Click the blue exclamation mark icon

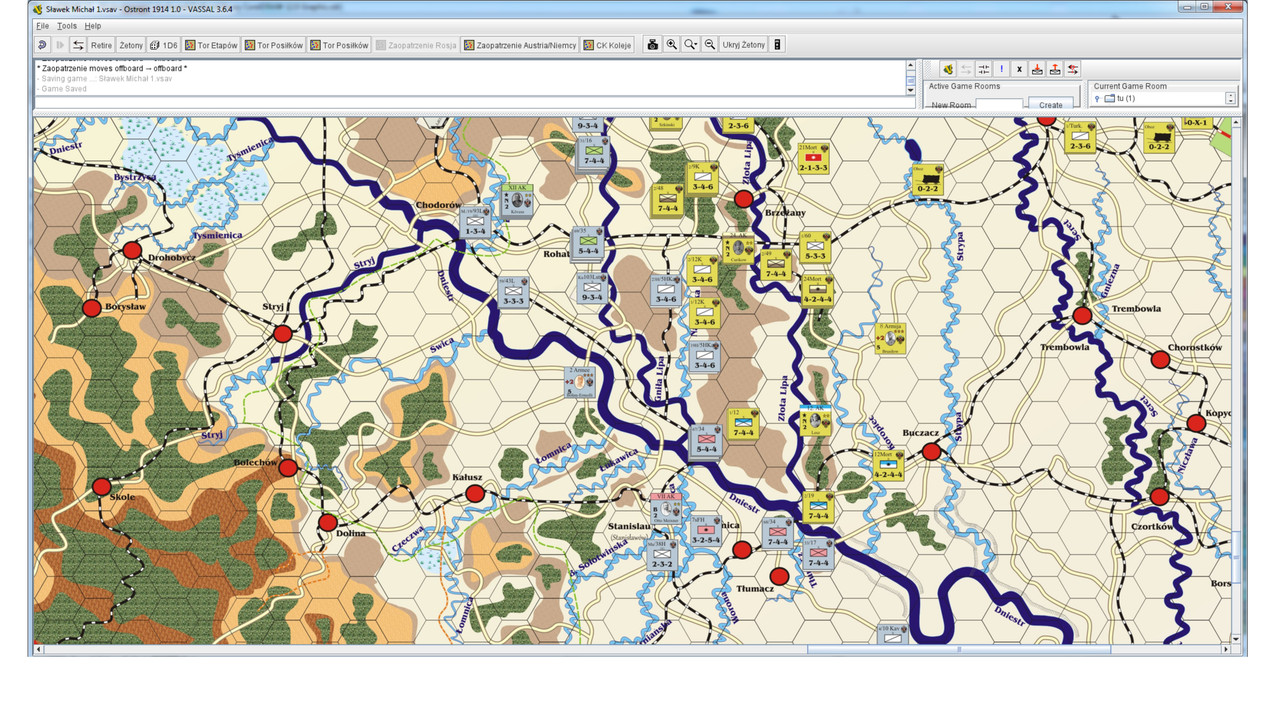pos(1002,69)
